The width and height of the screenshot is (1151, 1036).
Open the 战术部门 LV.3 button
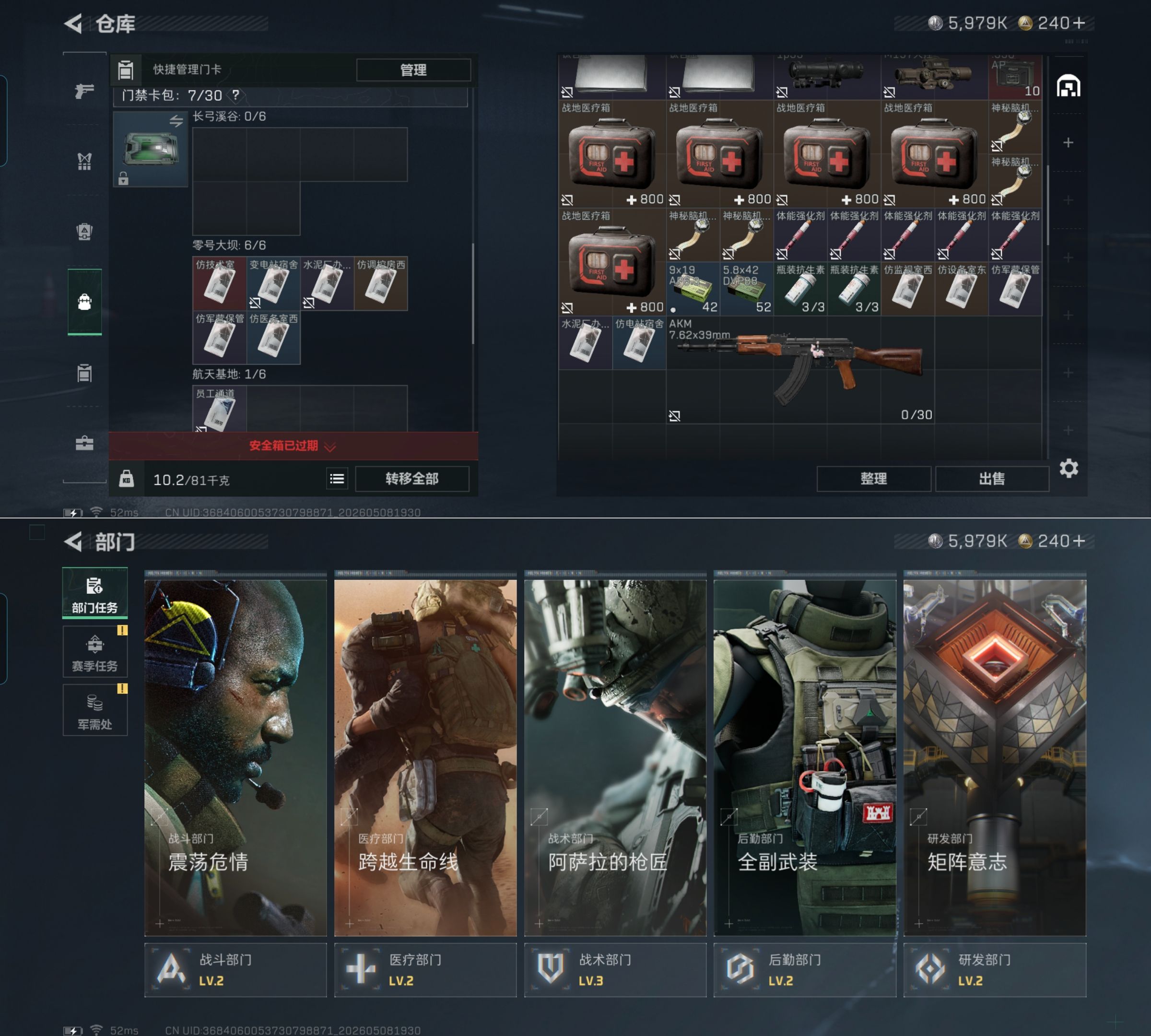(x=615, y=970)
